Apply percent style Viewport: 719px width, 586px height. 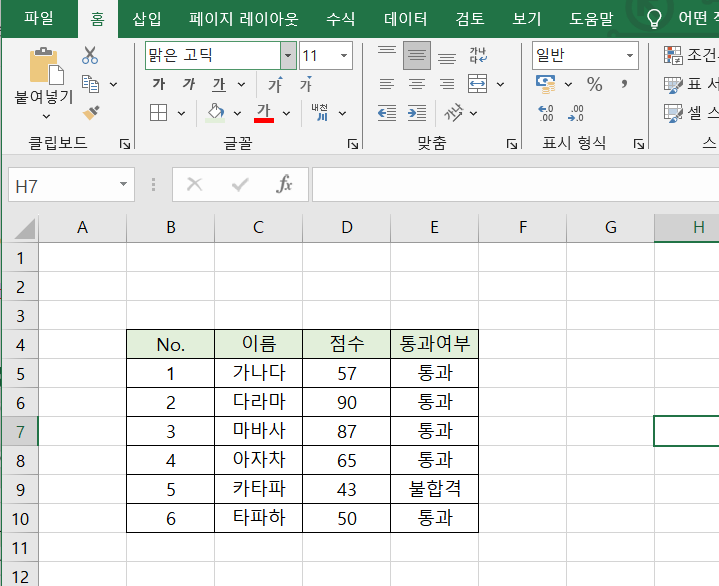coord(595,84)
